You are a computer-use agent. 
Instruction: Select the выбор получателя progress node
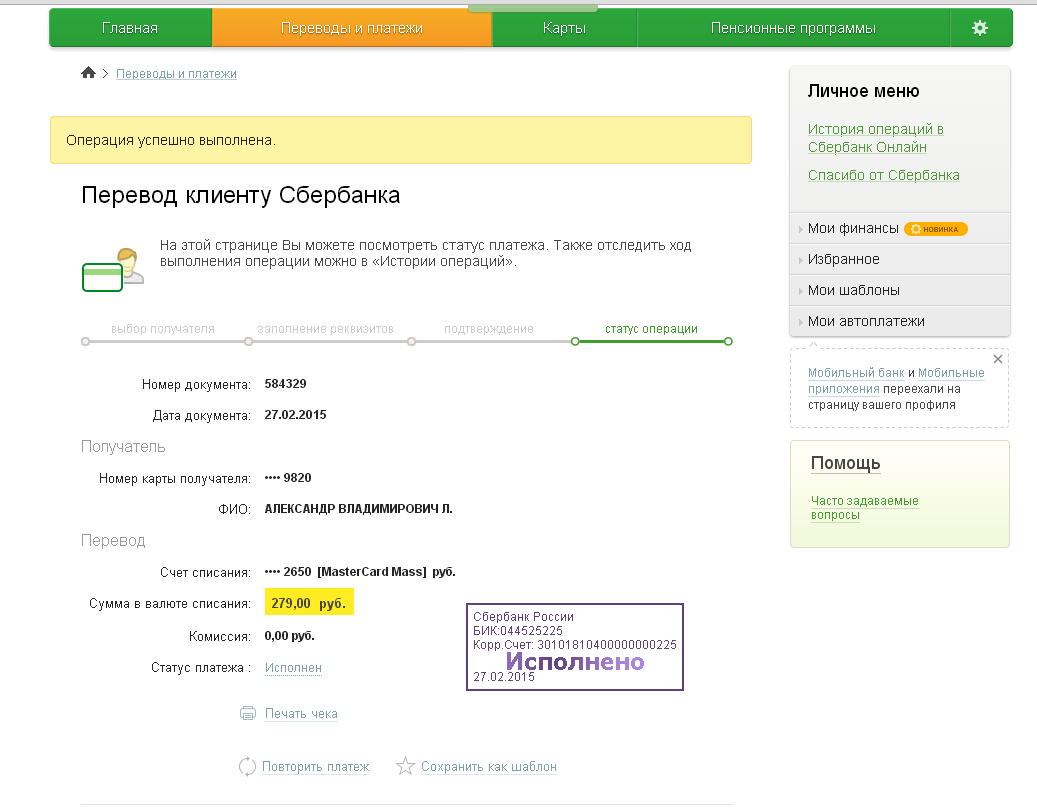[83, 341]
